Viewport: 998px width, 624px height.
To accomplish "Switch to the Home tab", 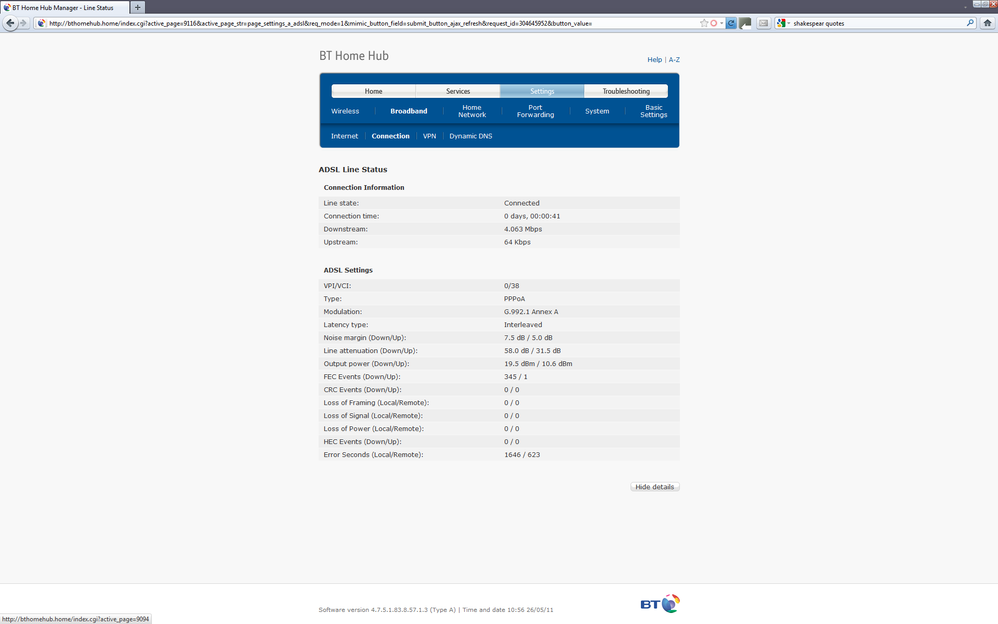I will click(x=374, y=91).
